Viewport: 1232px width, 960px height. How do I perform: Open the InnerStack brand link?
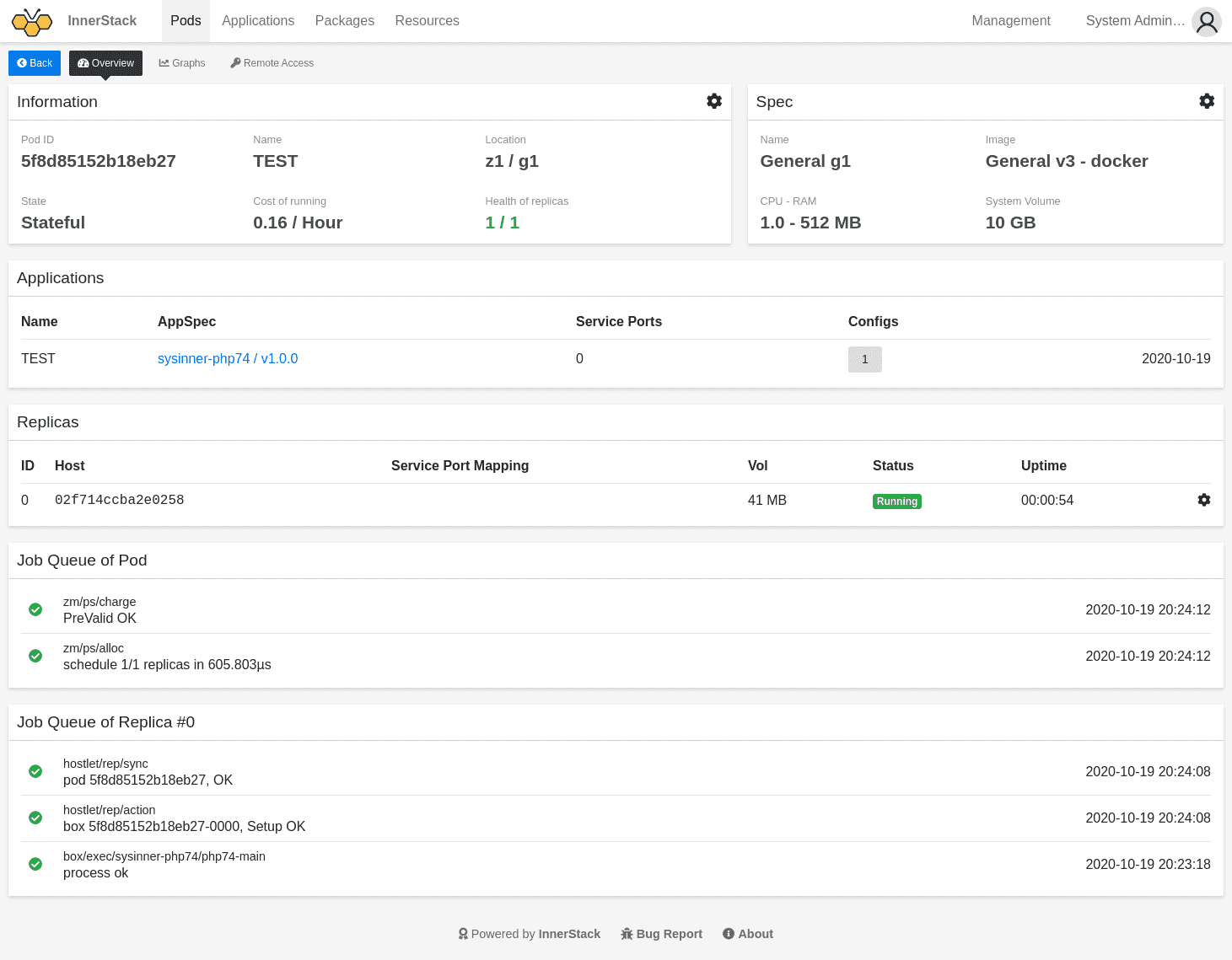pyautogui.click(x=102, y=21)
